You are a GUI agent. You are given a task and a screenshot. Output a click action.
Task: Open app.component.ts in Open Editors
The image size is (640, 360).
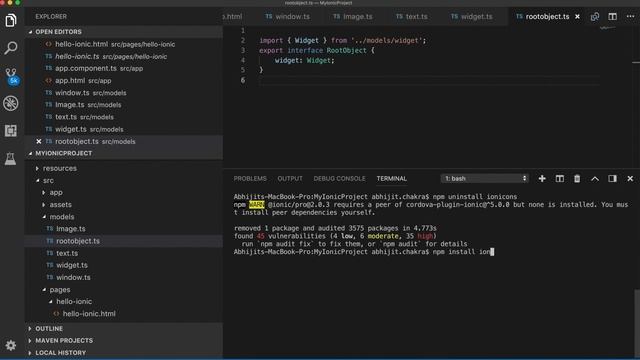click(124, 69)
